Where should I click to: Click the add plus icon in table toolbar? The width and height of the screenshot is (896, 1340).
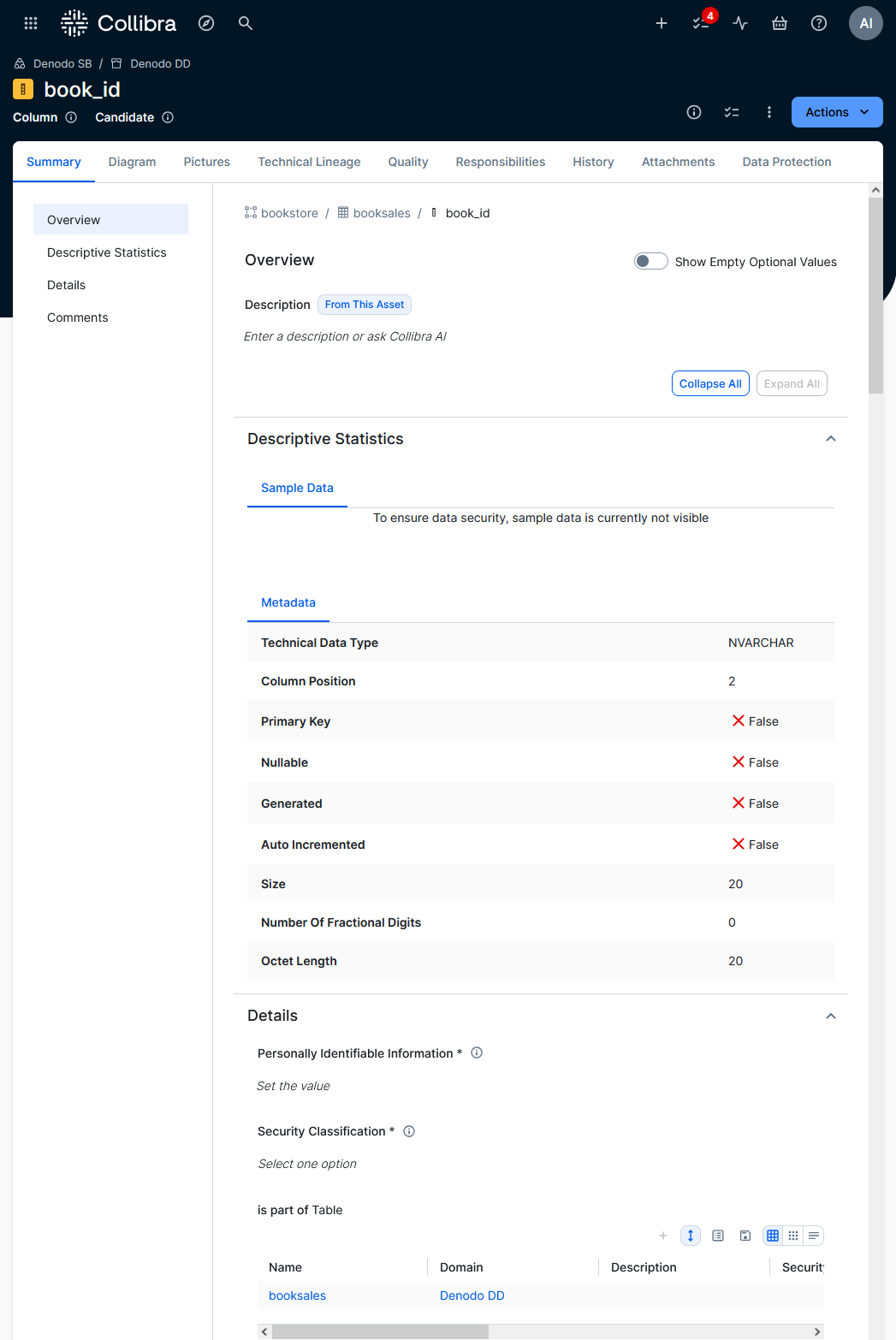click(x=663, y=1236)
